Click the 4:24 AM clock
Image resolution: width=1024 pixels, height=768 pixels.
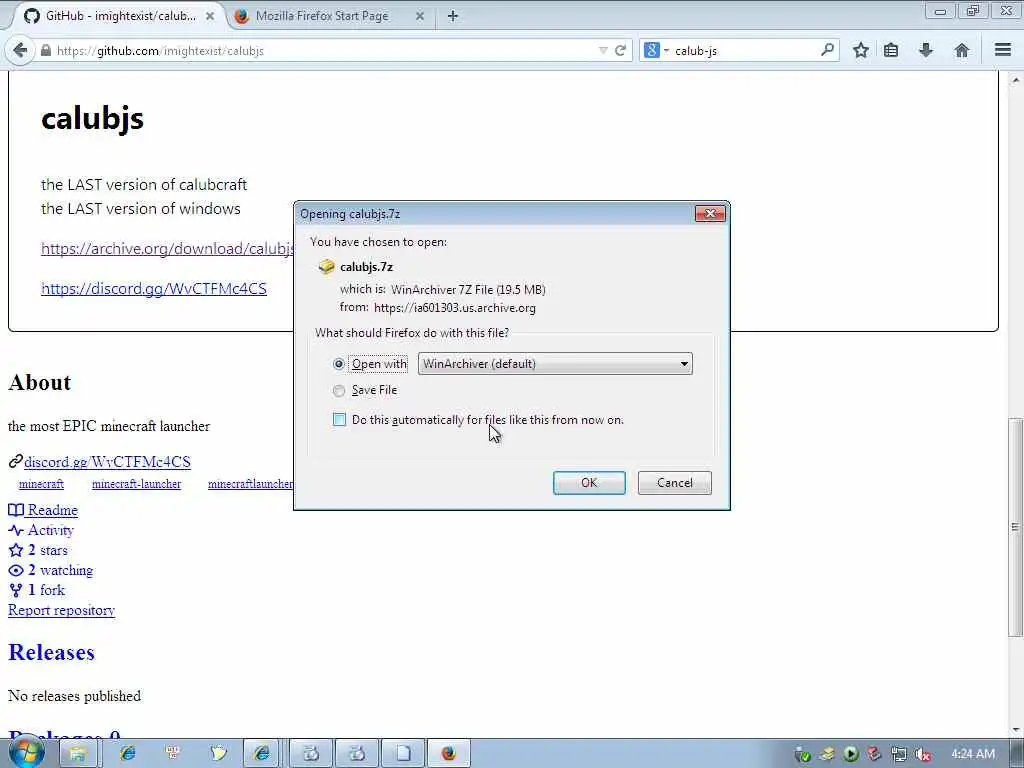point(973,754)
